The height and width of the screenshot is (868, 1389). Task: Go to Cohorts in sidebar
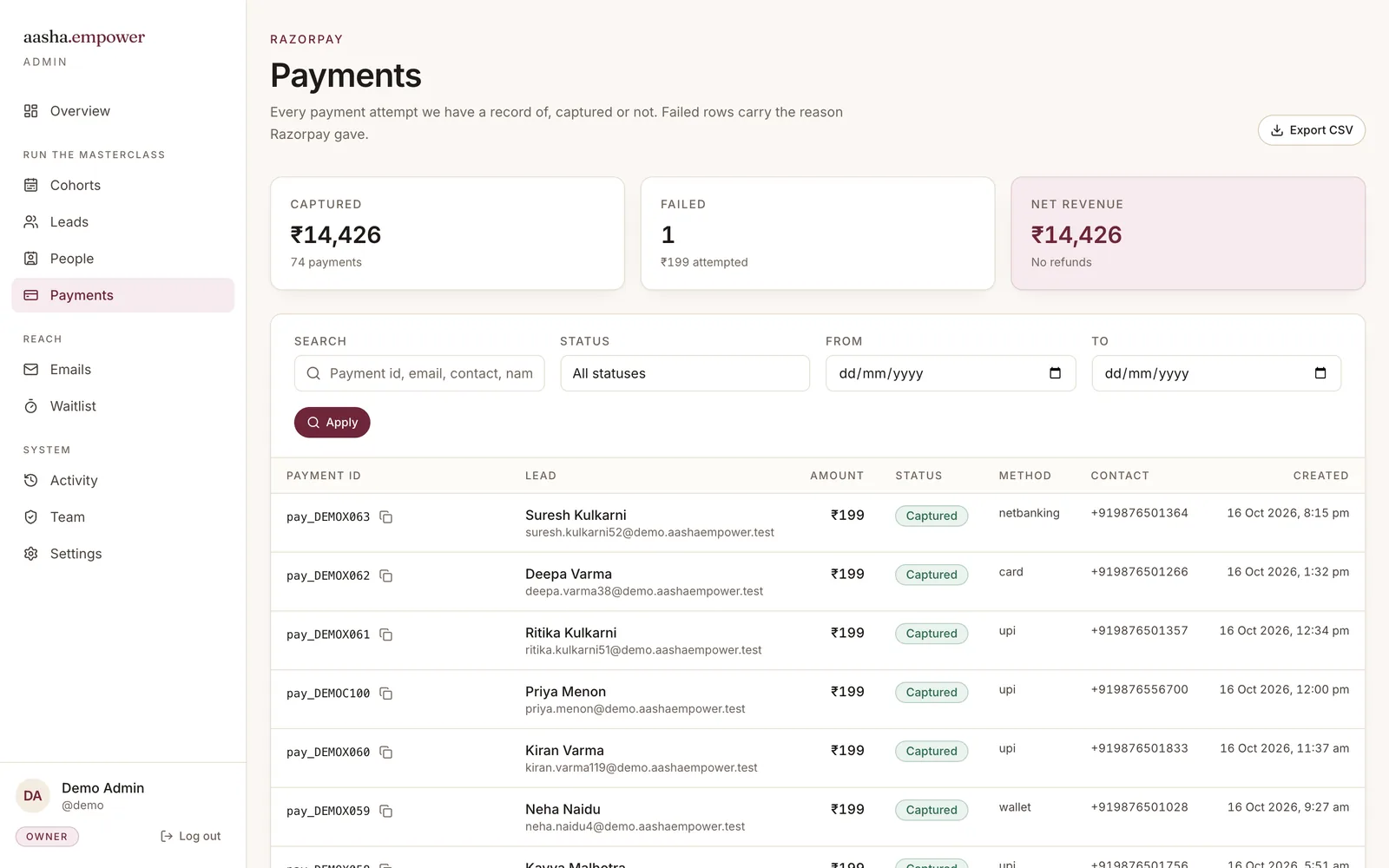click(x=123, y=185)
